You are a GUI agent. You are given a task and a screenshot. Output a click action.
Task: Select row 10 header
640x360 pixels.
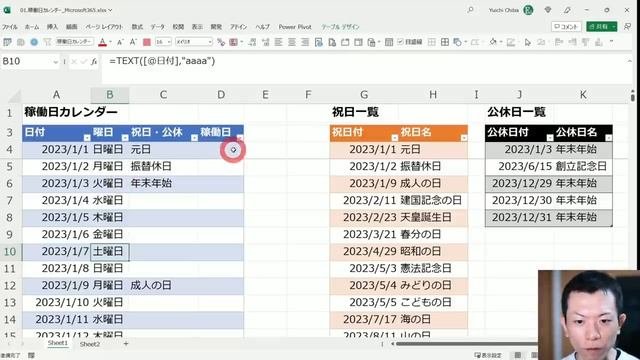point(10,251)
